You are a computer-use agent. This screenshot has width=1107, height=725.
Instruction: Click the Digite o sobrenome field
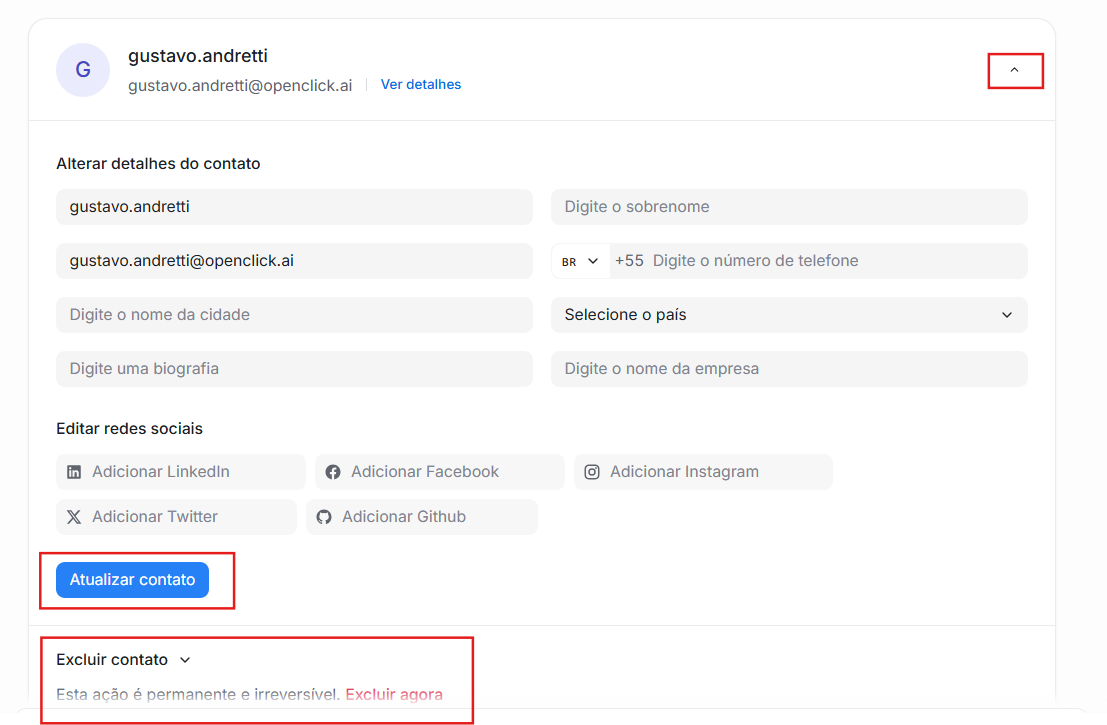coord(788,207)
